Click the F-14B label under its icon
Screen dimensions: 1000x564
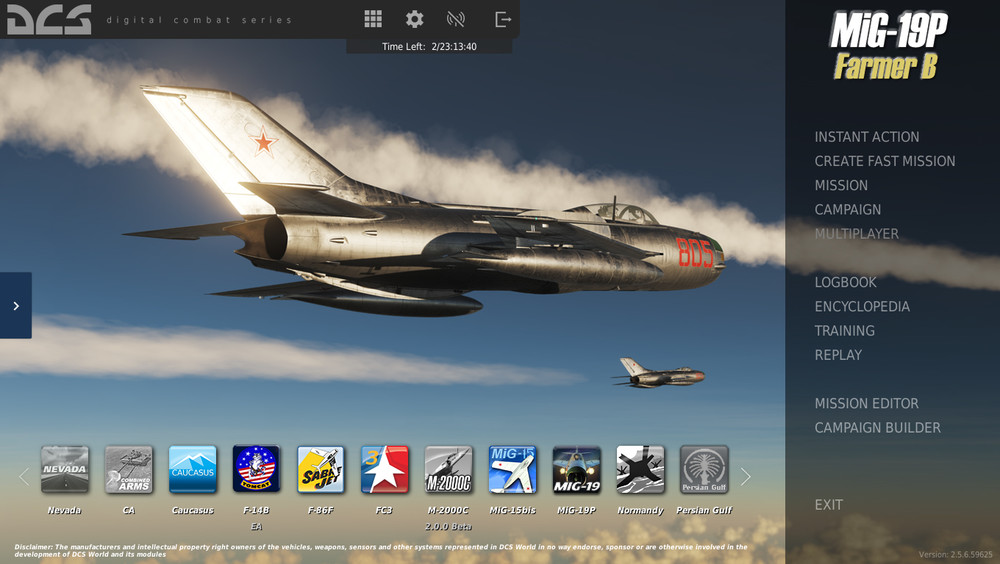(256, 510)
